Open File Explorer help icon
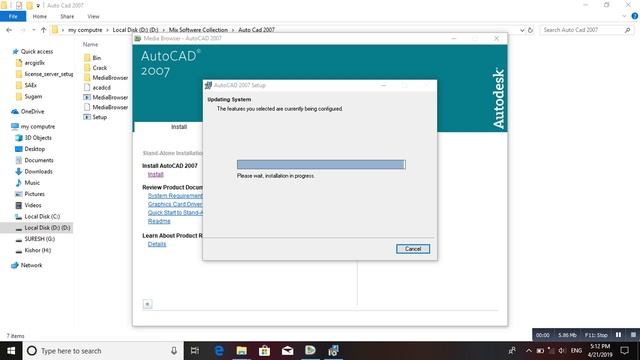The image size is (640, 360). click(x=635, y=16)
